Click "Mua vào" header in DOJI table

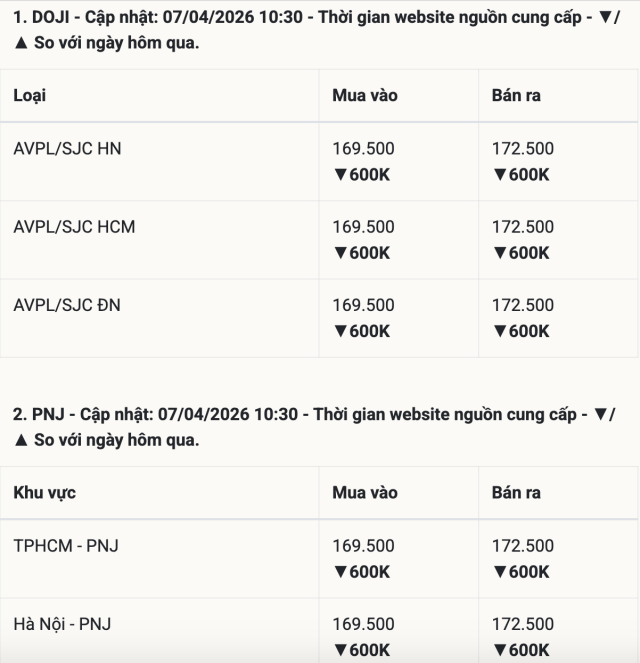[364, 95]
